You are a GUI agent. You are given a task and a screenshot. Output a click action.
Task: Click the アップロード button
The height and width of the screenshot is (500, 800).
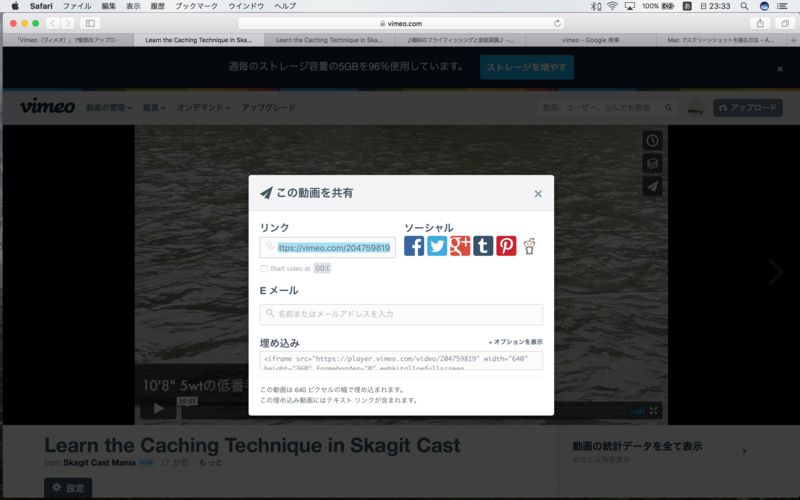(x=748, y=108)
